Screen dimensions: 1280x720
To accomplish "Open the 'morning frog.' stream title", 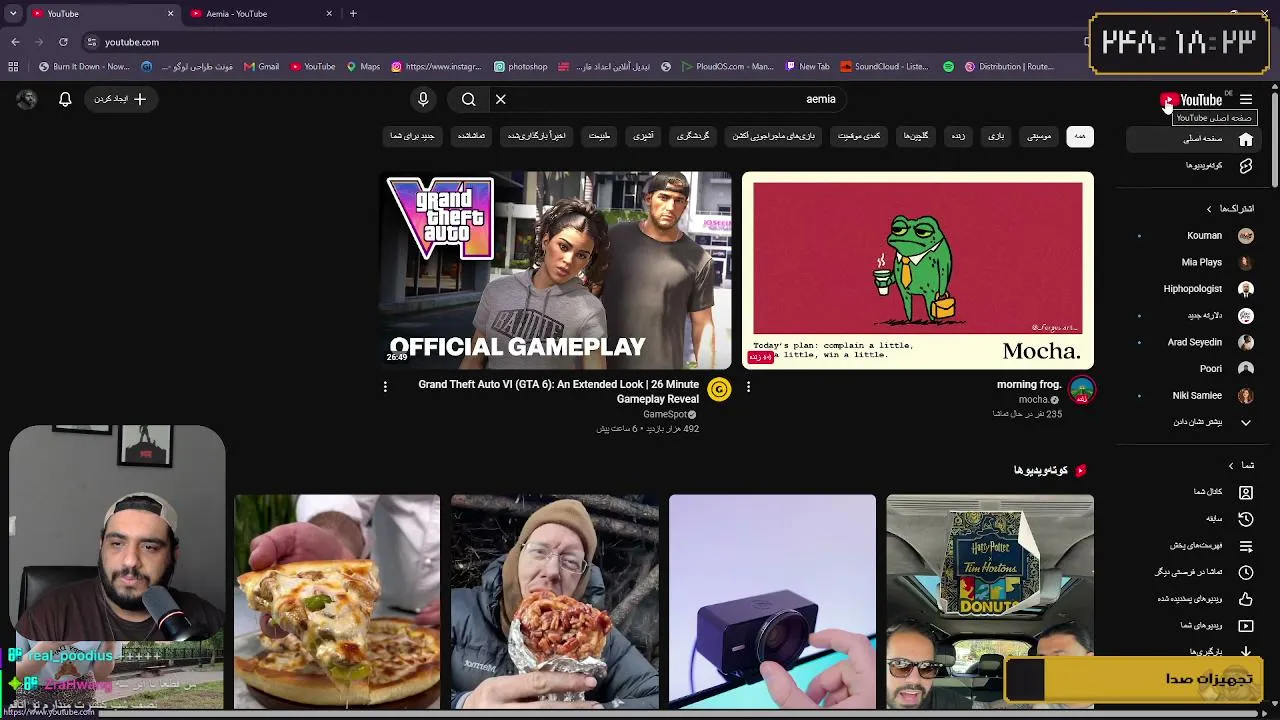I will coord(1028,385).
